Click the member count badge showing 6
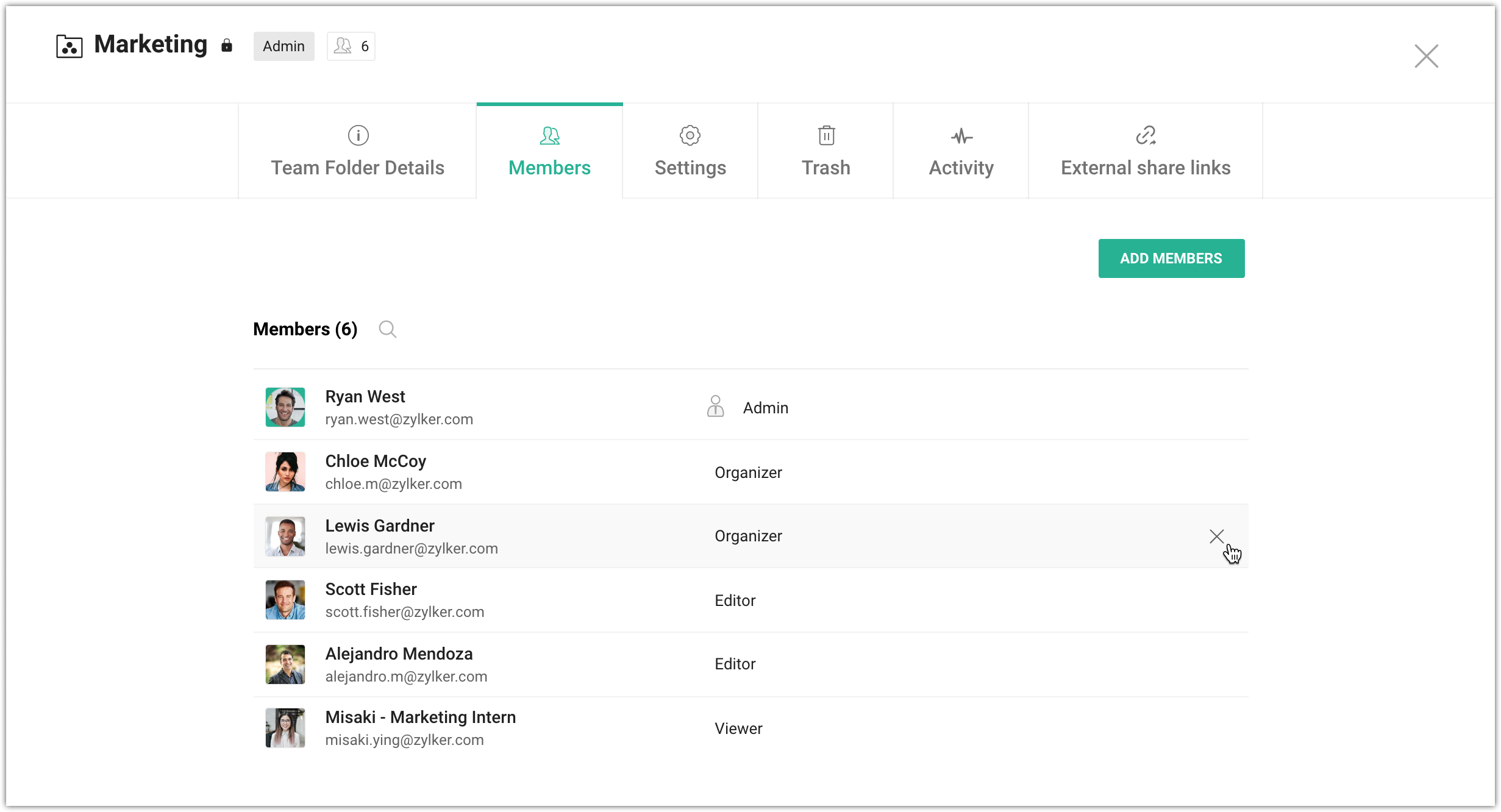1501x812 pixels. [x=351, y=46]
